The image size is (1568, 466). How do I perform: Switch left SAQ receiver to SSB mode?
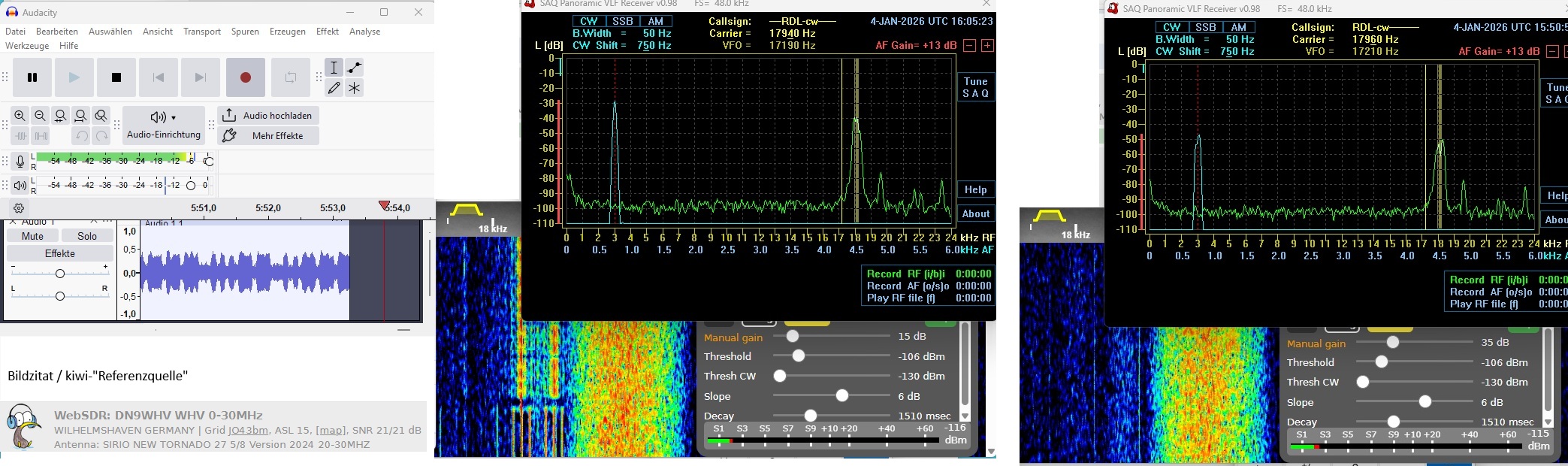(622, 22)
